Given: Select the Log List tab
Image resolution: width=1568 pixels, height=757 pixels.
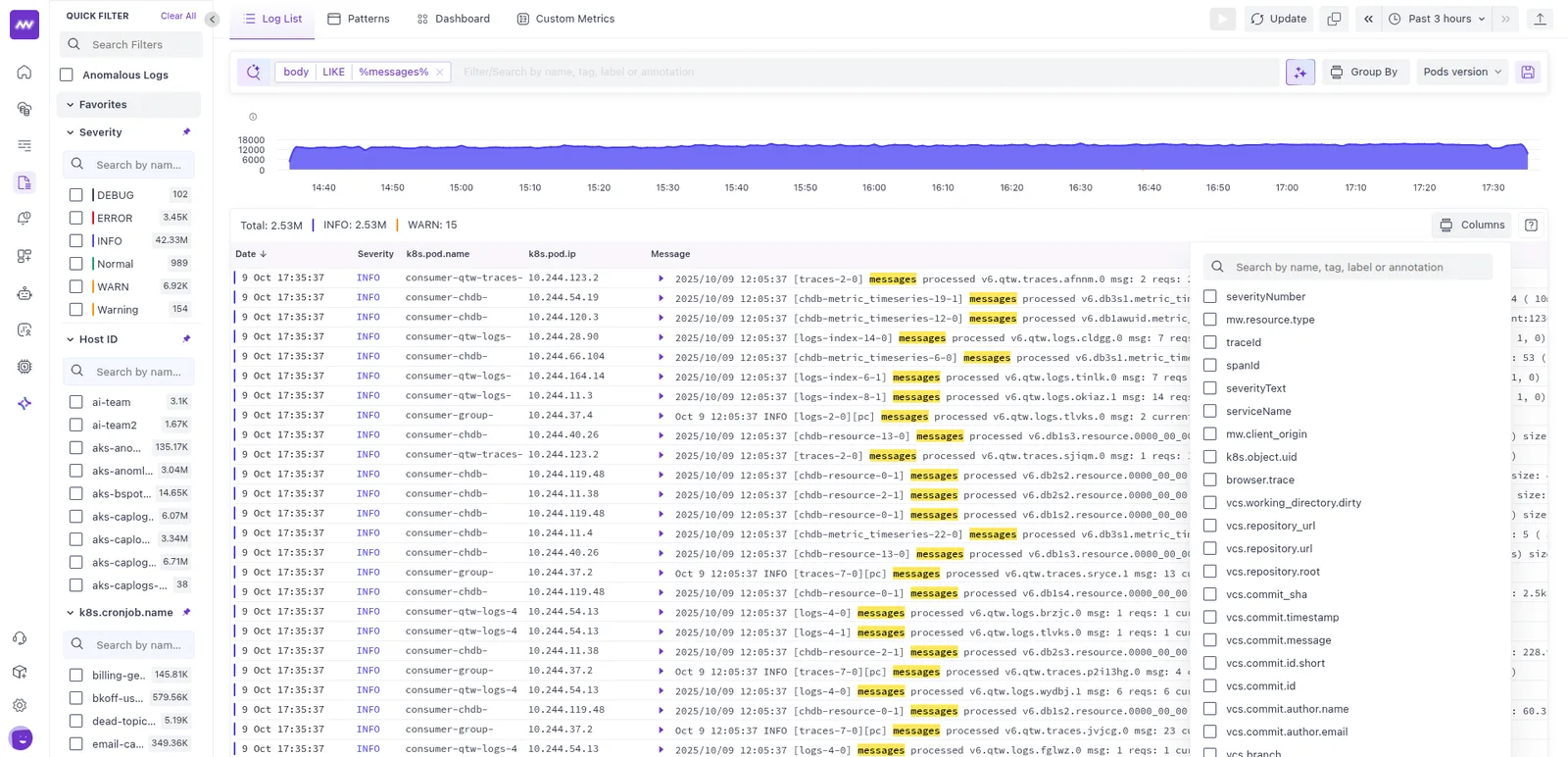Looking at the screenshot, I should (272, 19).
